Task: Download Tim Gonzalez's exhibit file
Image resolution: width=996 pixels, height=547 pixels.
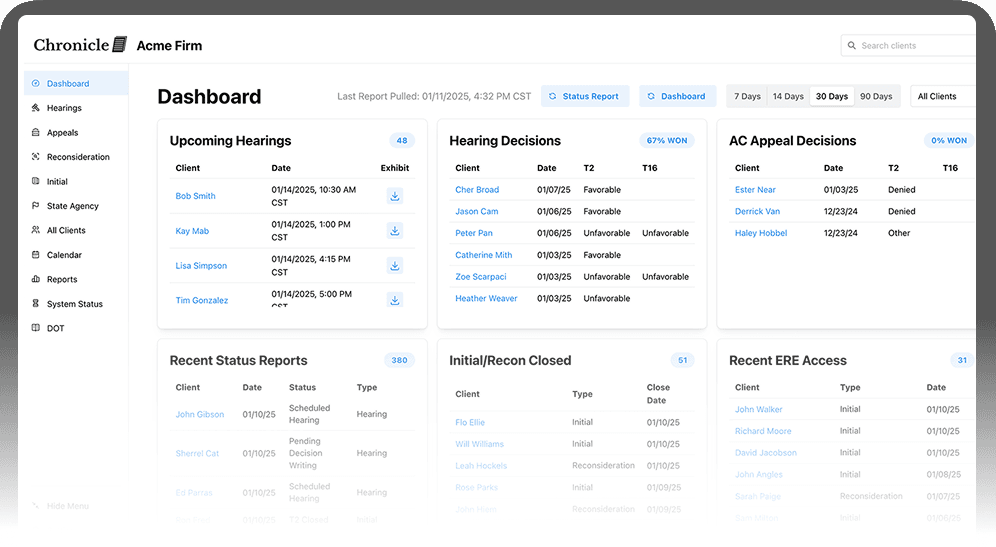Action: [394, 300]
